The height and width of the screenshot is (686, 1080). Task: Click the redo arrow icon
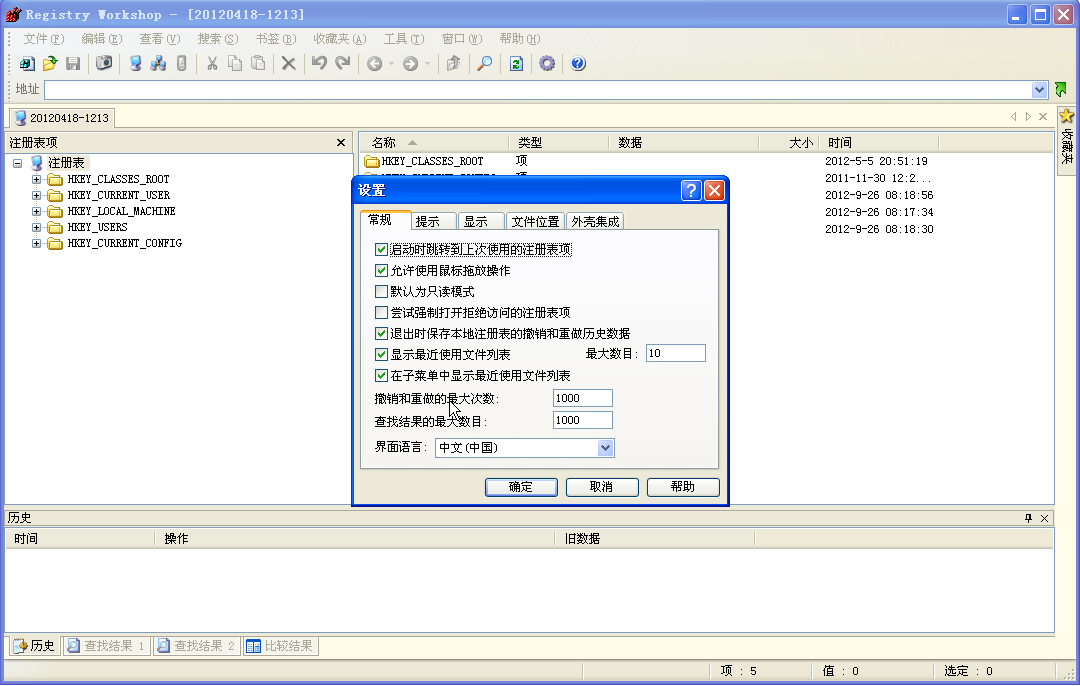click(x=342, y=64)
